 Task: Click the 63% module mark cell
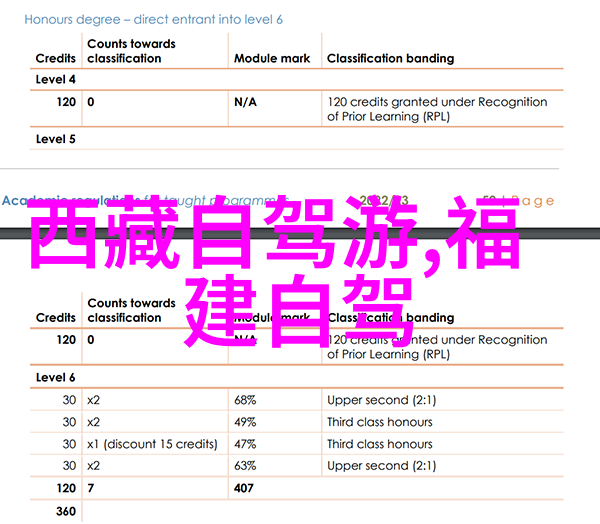pyautogui.click(x=246, y=466)
